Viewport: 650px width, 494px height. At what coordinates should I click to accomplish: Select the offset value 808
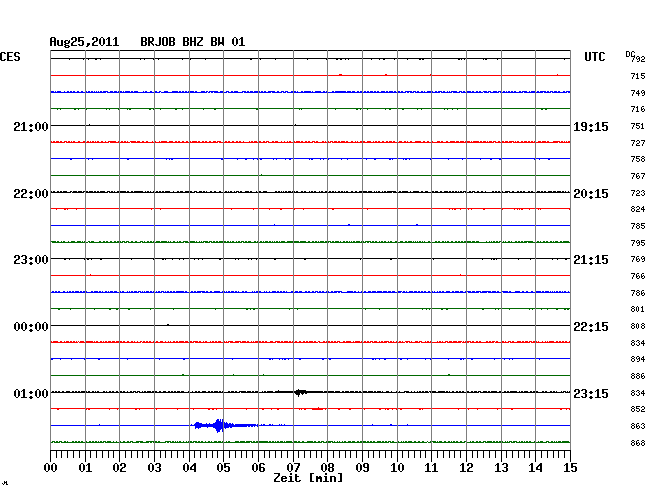[638, 326]
